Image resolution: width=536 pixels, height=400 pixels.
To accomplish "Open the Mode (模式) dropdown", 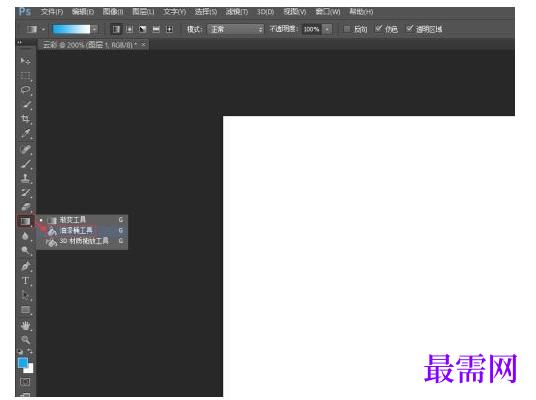I will (x=236, y=29).
